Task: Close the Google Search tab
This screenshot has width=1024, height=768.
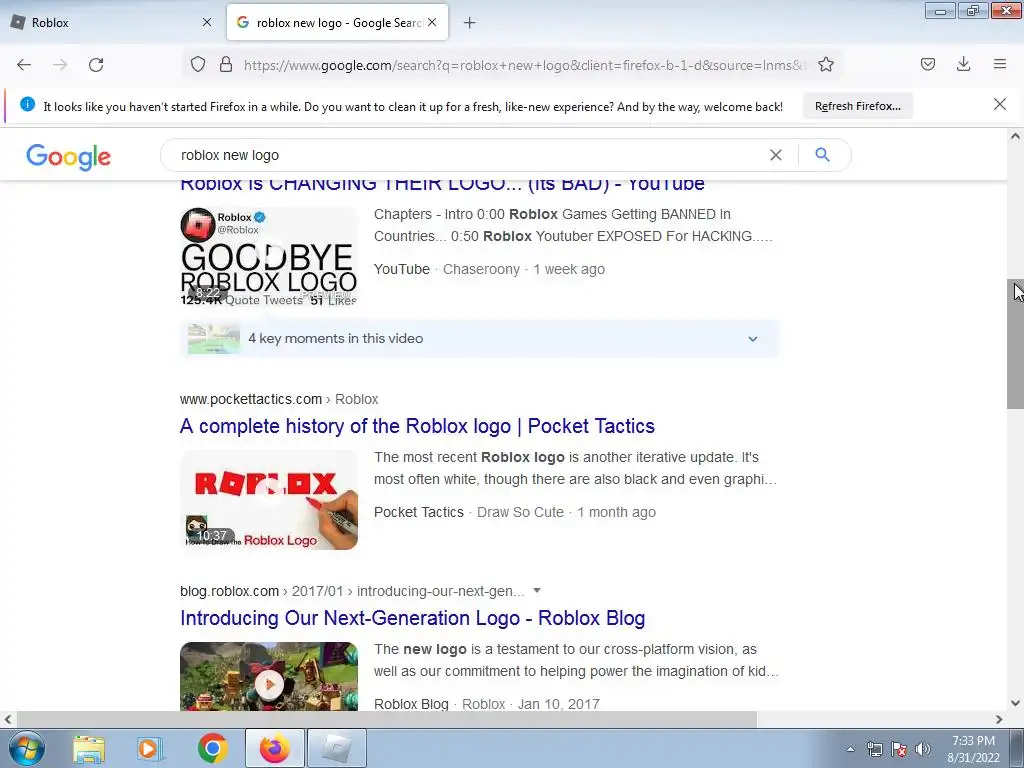Action: [x=432, y=22]
